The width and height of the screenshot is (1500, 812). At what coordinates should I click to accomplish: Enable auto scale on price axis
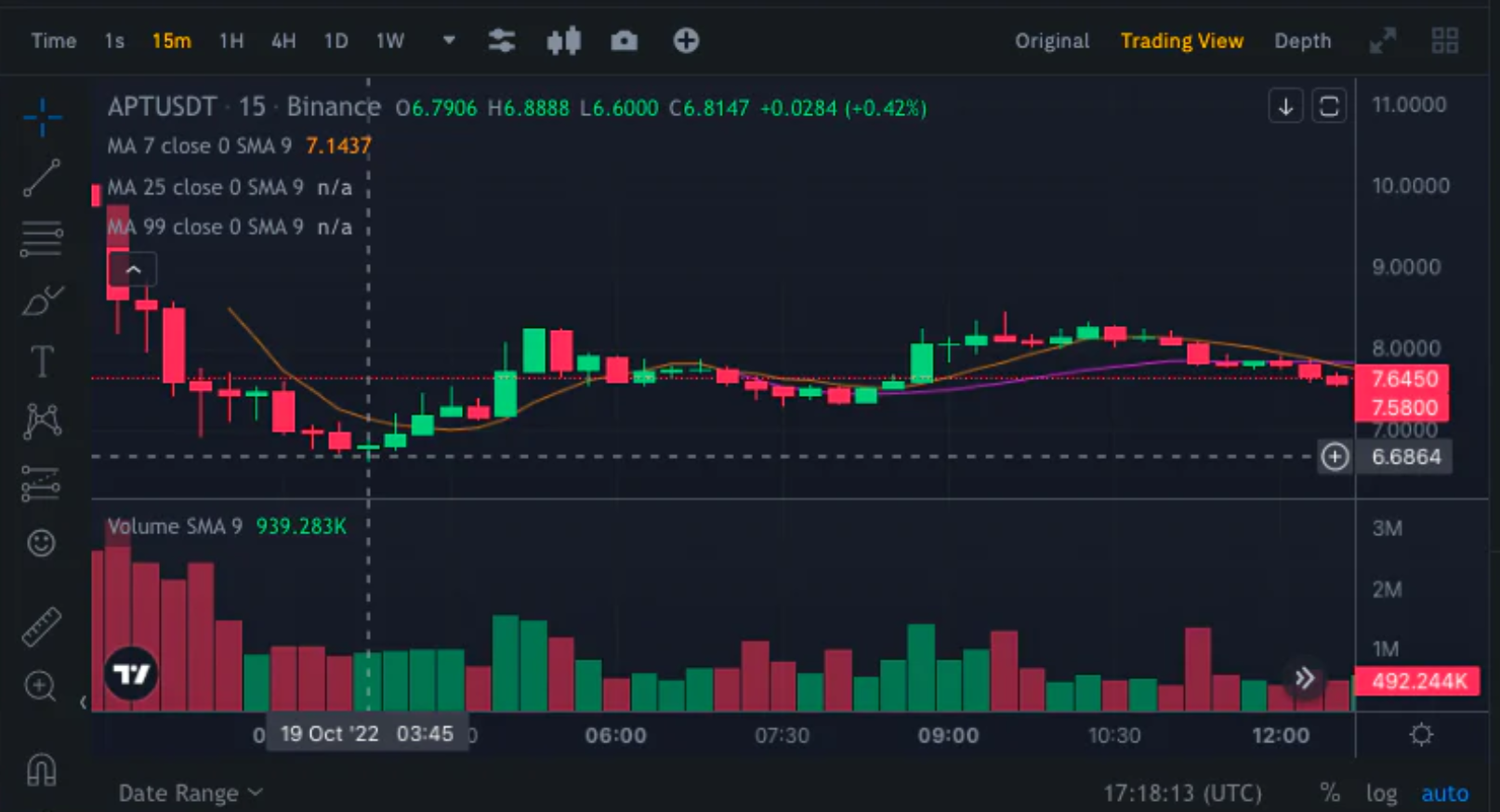[1445, 793]
